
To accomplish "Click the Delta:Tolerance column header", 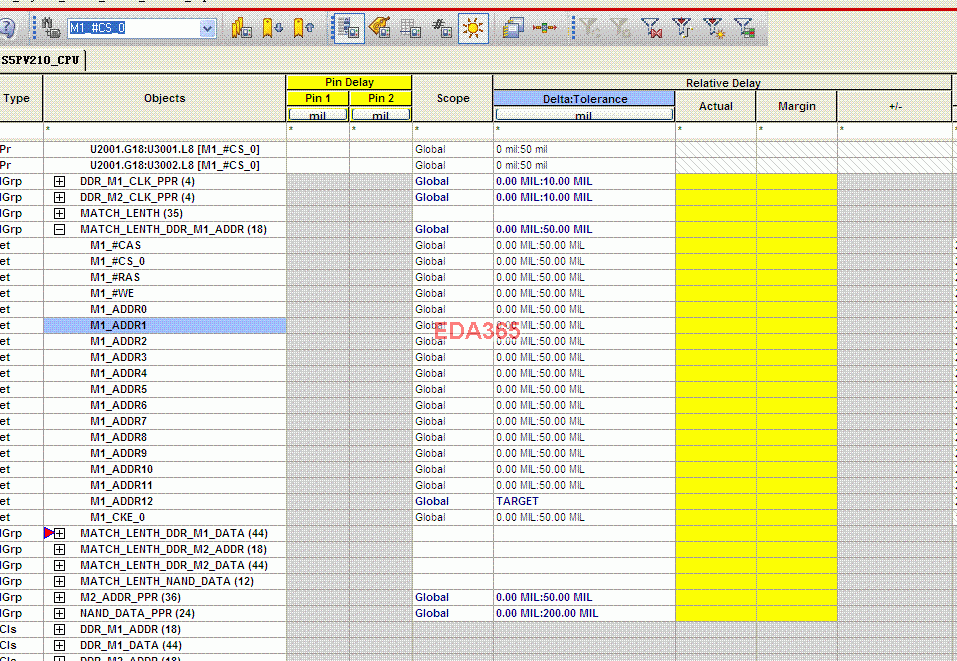I will click(583, 99).
